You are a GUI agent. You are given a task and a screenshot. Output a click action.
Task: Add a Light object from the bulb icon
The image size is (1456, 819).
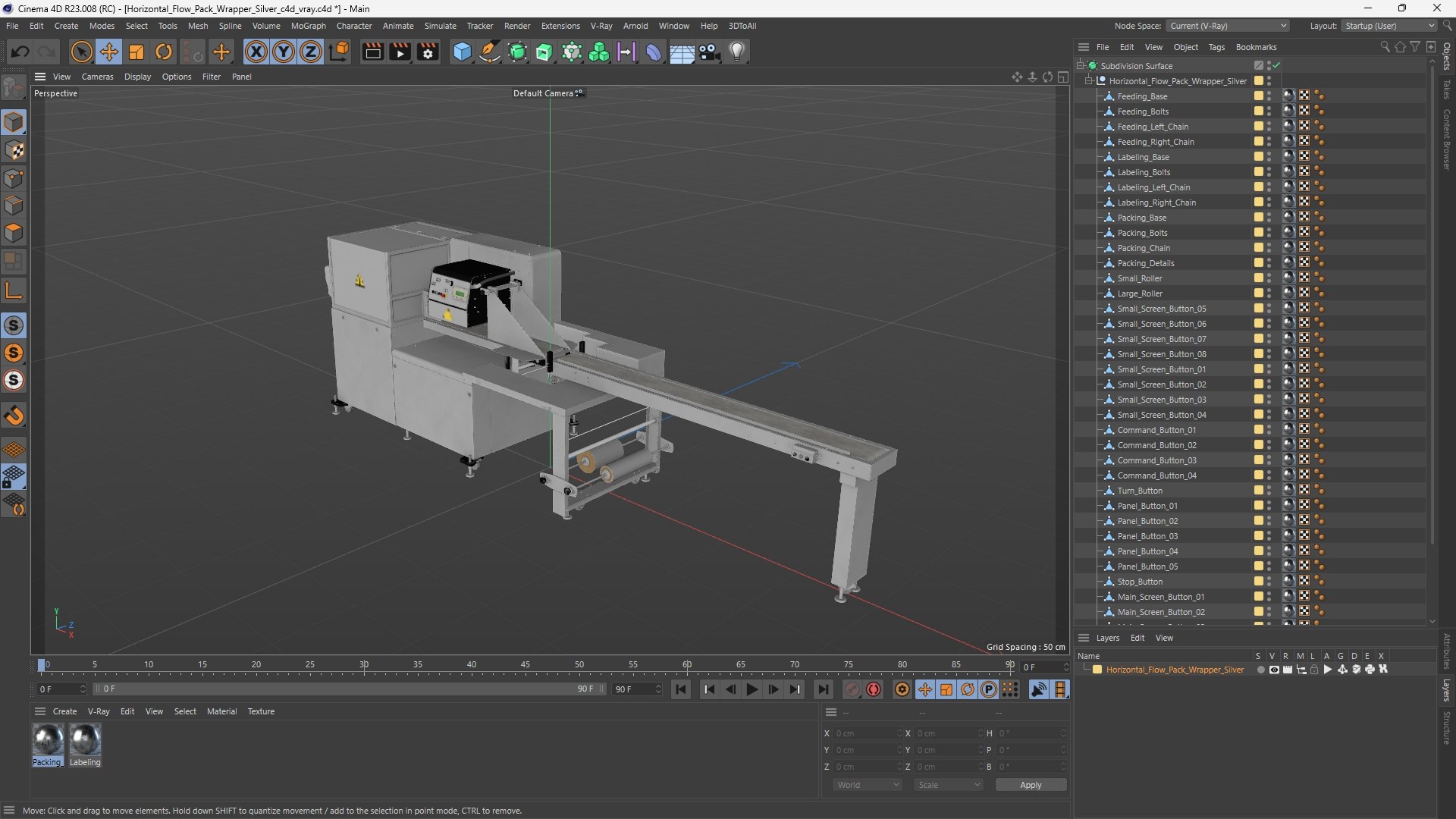737,52
